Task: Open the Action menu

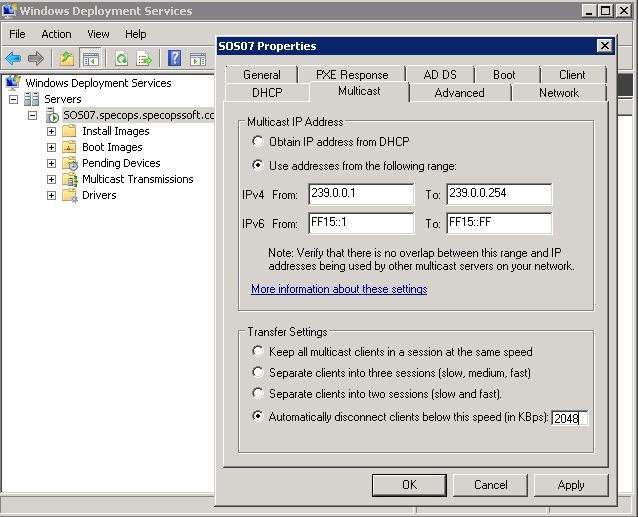Action: [56, 34]
